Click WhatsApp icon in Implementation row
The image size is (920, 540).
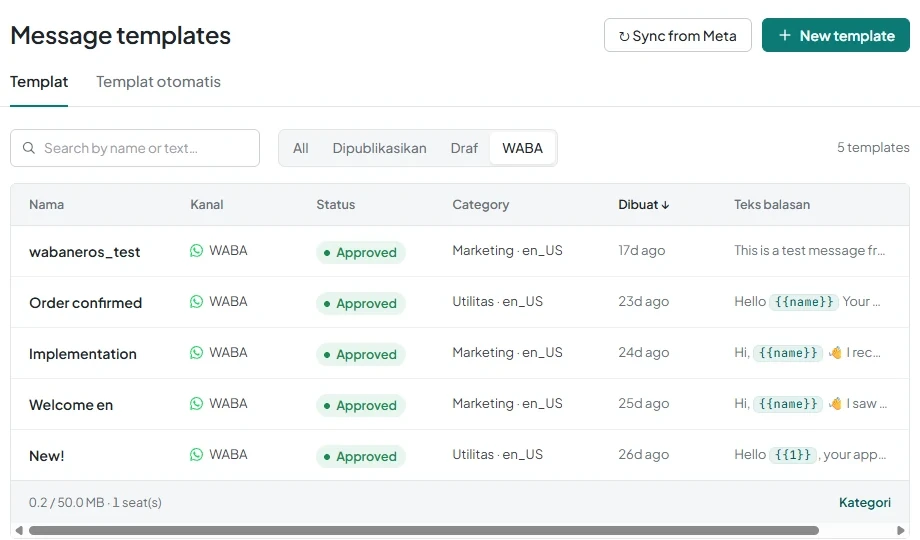pos(196,353)
